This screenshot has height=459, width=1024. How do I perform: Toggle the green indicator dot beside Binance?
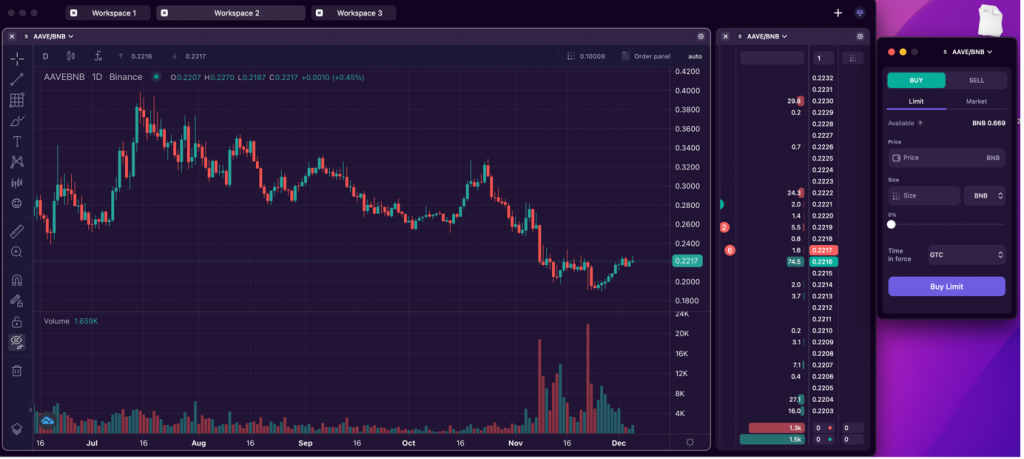pos(156,77)
